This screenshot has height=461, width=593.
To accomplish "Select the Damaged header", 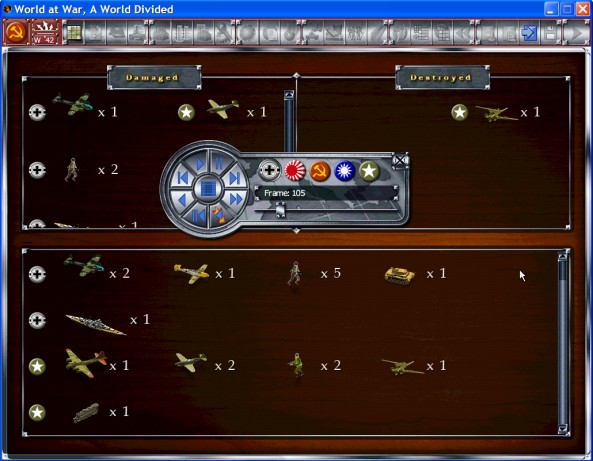I will click(x=154, y=78).
